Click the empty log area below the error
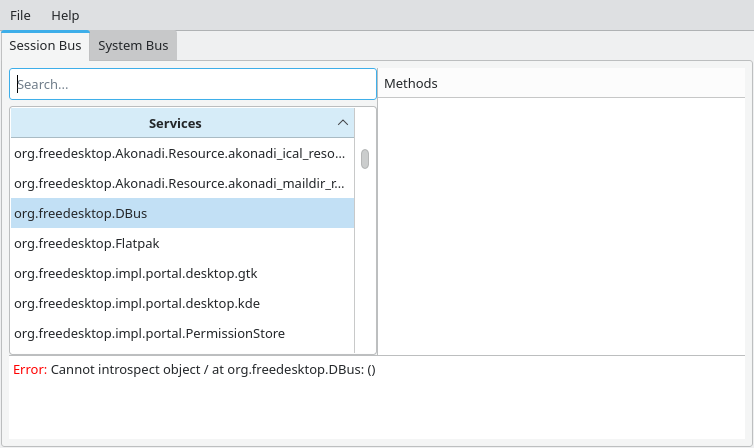Viewport: 754px width, 448px height. pyautogui.click(x=377, y=409)
